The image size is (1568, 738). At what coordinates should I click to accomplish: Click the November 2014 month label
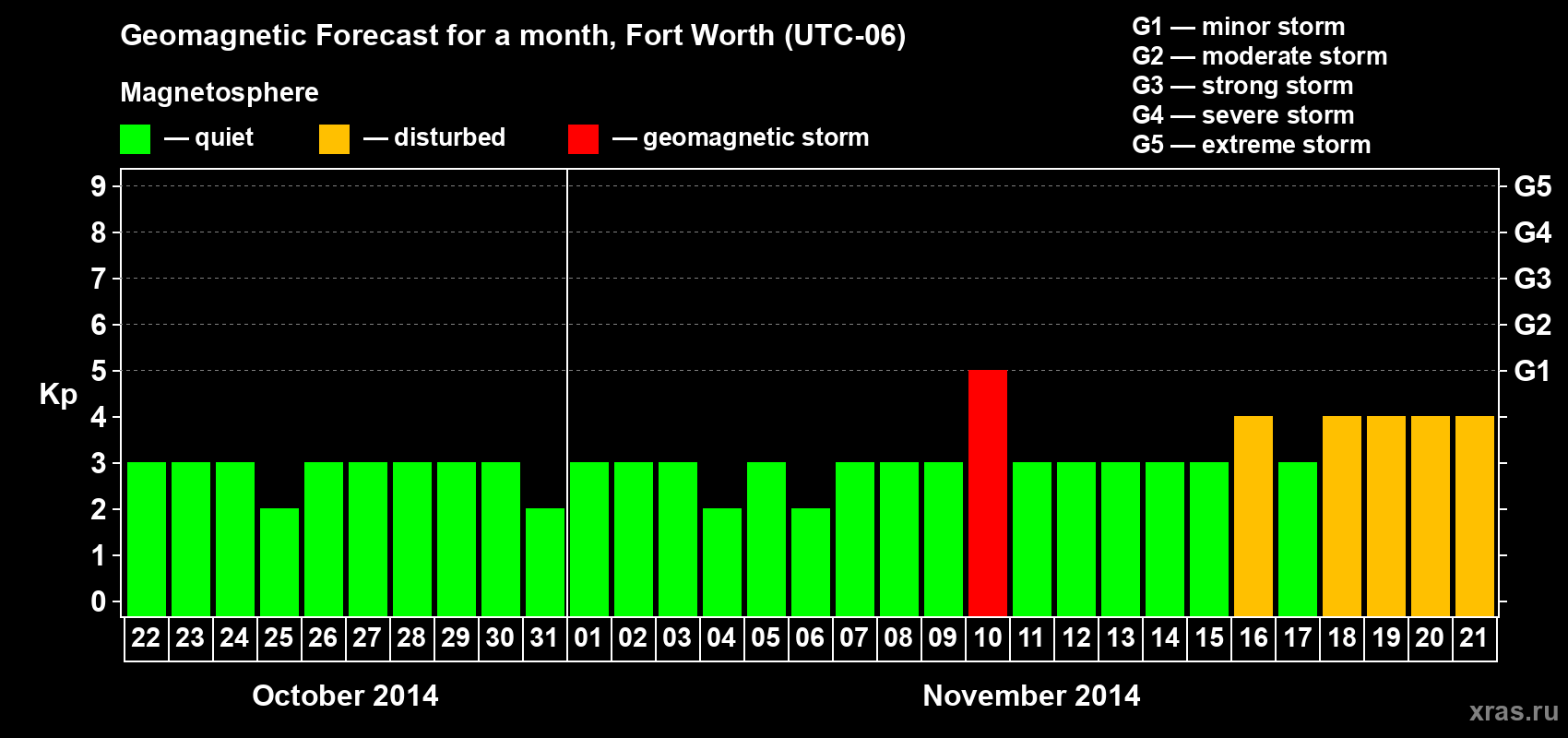point(1031,696)
